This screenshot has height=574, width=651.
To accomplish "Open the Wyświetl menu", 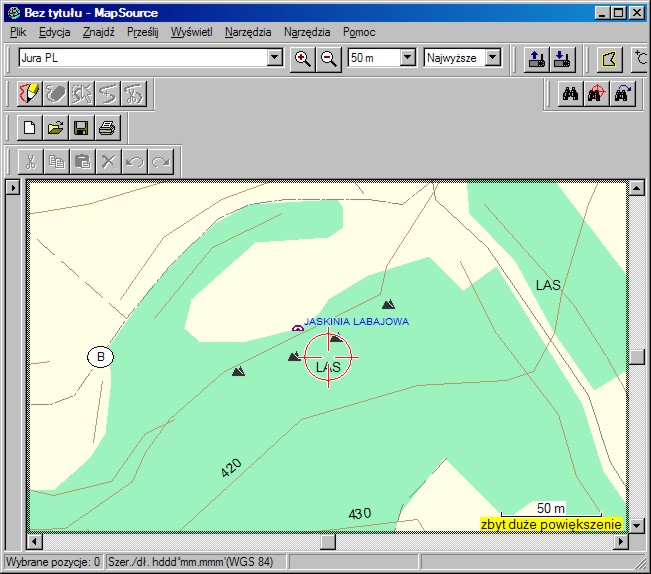I will [191, 32].
